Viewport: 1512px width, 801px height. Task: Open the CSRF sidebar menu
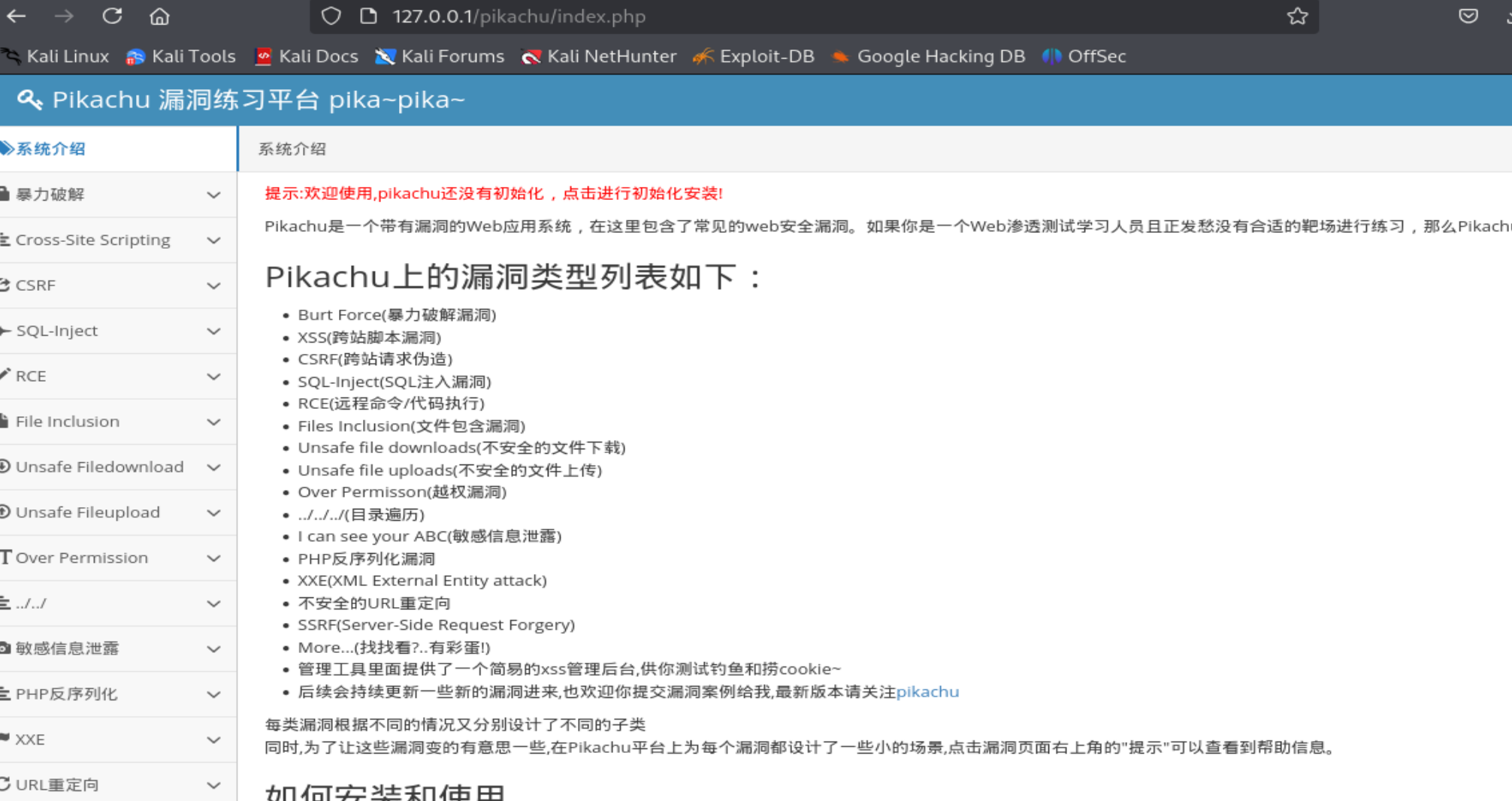(118, 286)
